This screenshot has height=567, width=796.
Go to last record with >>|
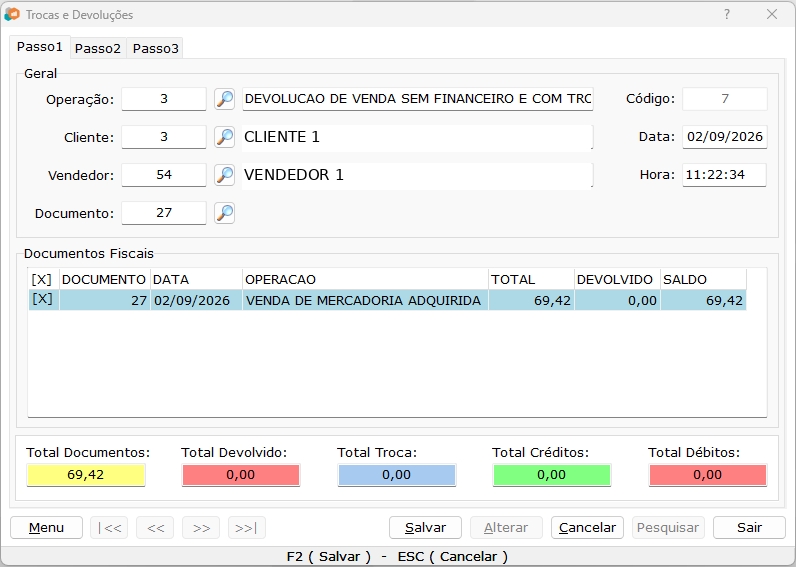click(x=247, y=528)
